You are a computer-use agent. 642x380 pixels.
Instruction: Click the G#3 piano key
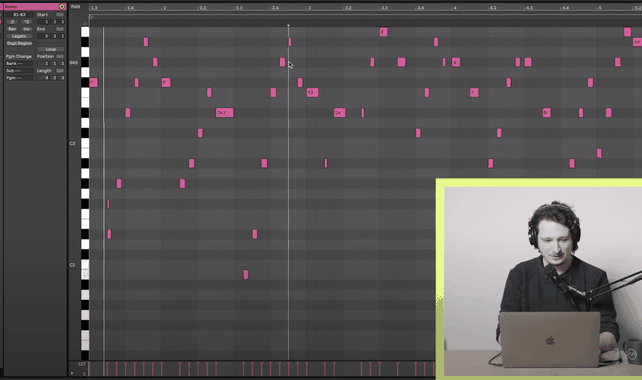point(85,62)
